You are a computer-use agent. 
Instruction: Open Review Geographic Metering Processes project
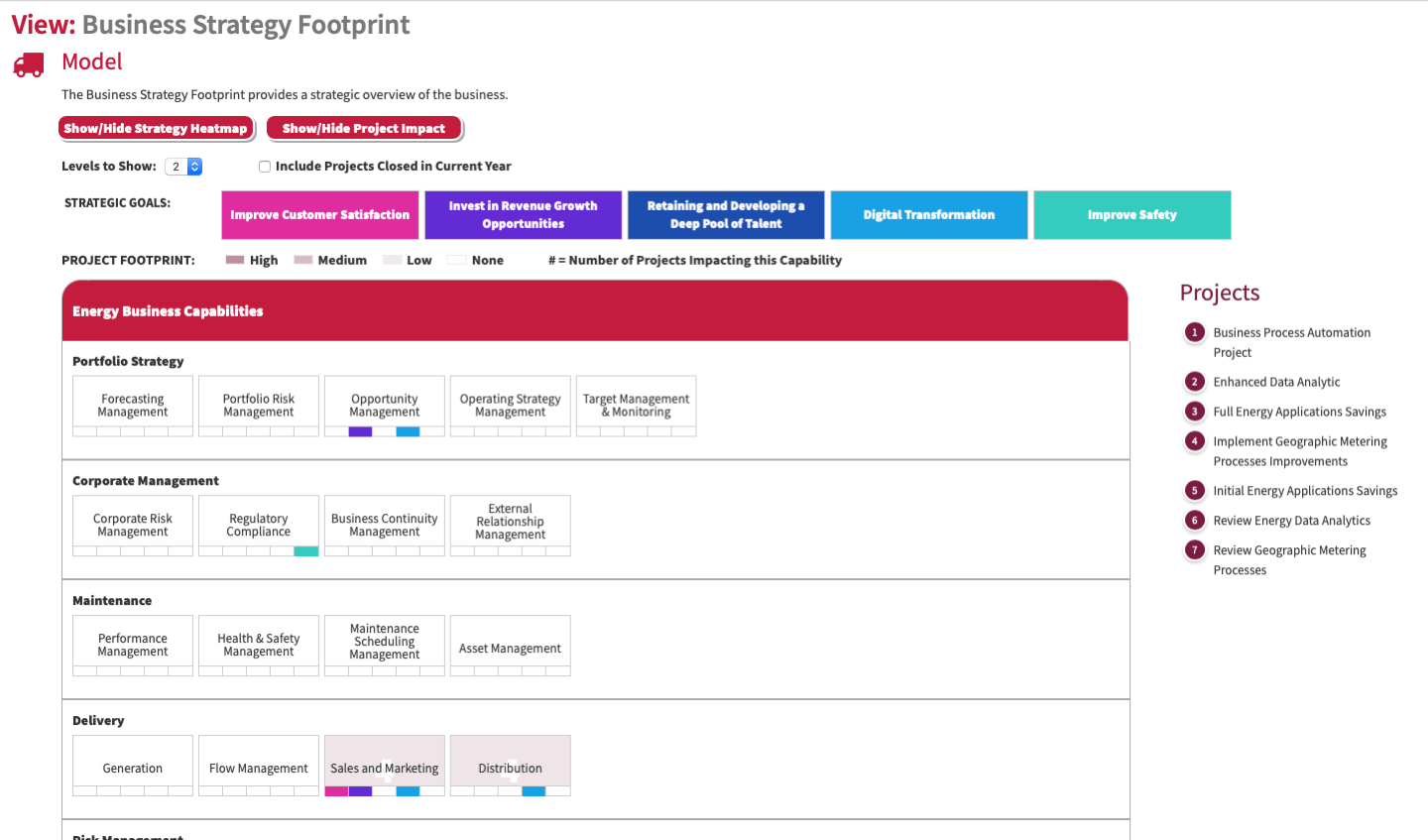pyautogui.click(x=1290, y=560)
